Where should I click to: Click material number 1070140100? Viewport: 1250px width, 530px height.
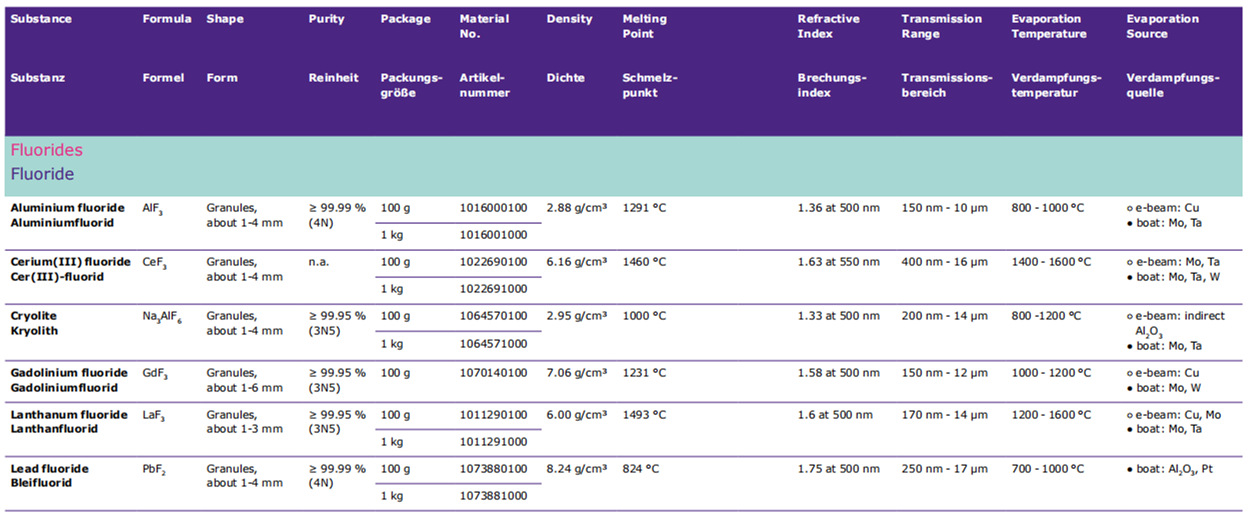point(493,373)
